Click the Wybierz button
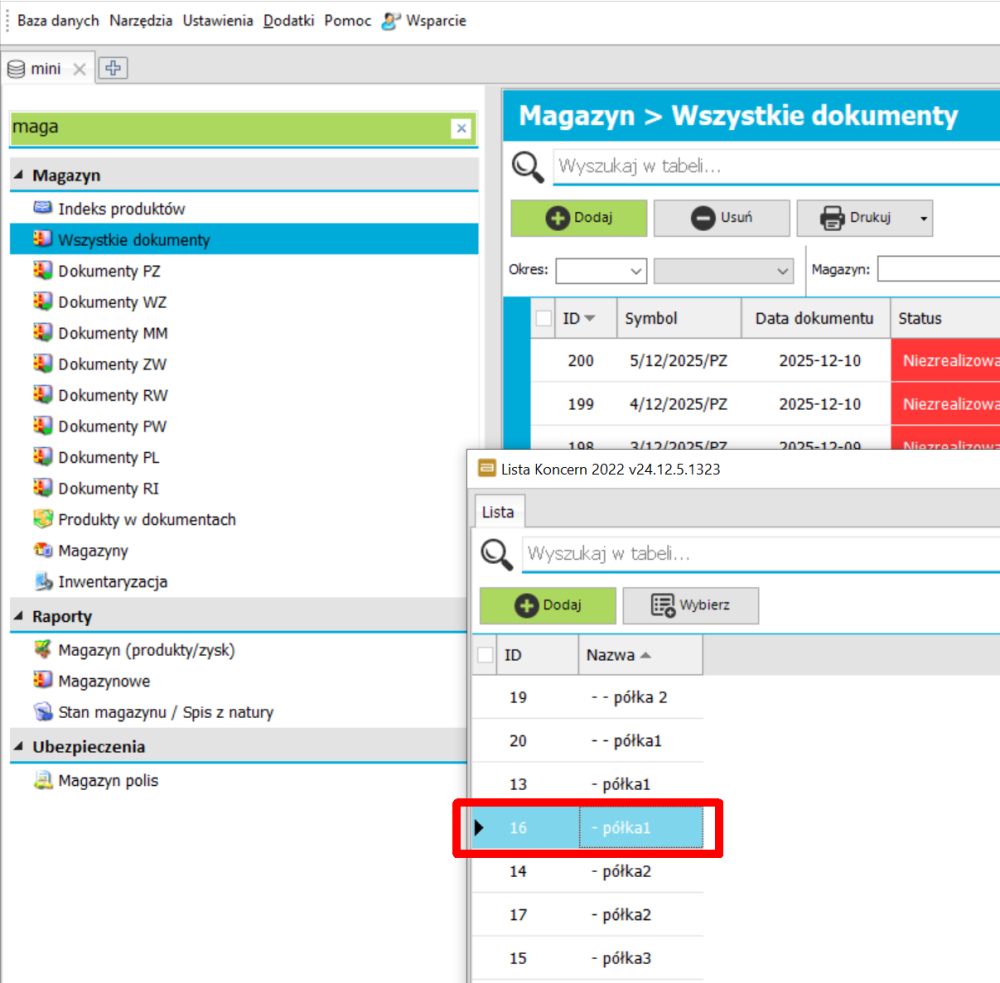This screenshot has width=1000, height=983. click(690, 606)
